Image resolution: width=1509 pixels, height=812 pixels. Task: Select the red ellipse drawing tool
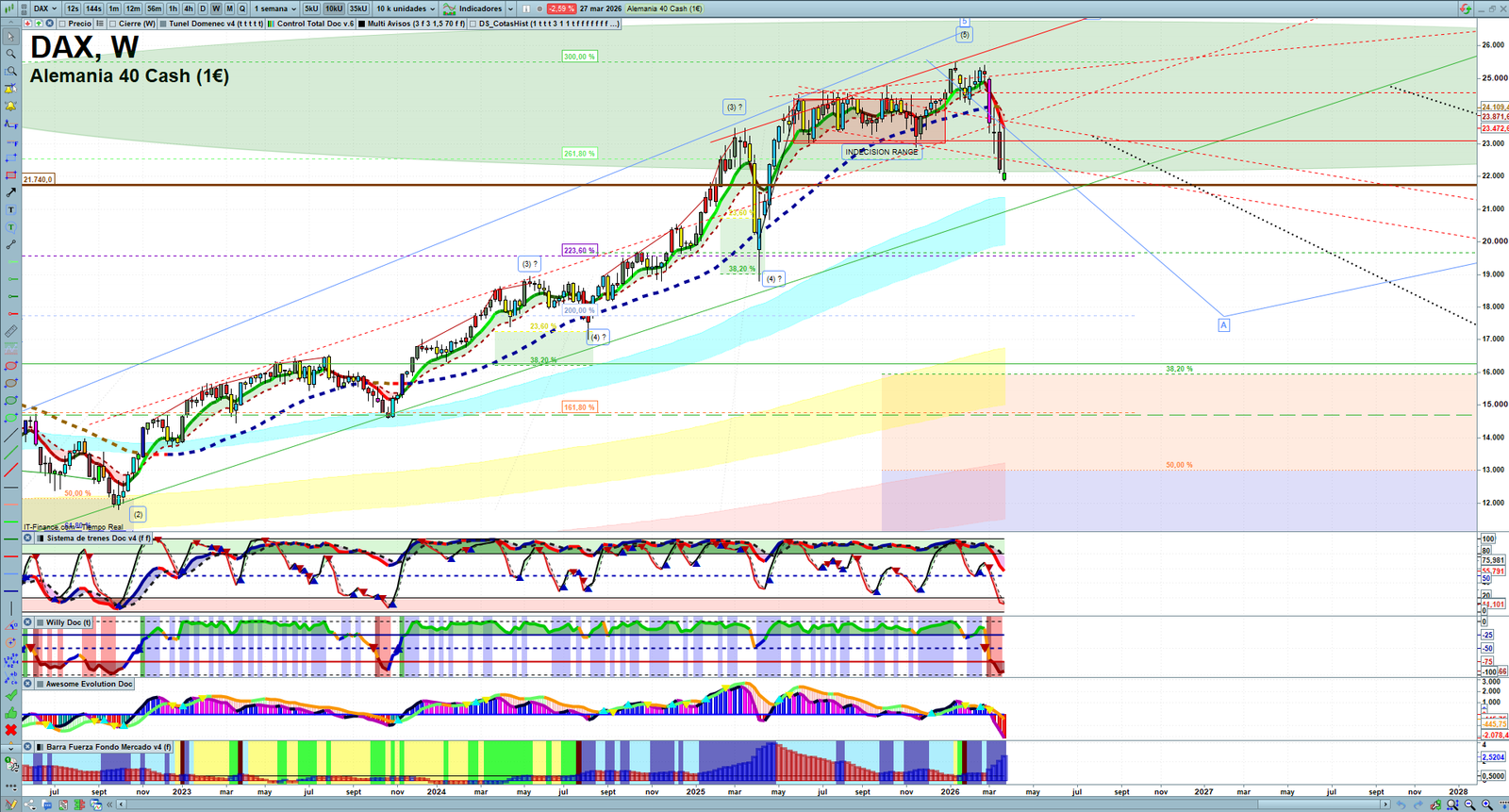pyautogui.click(x=10, y=366)
